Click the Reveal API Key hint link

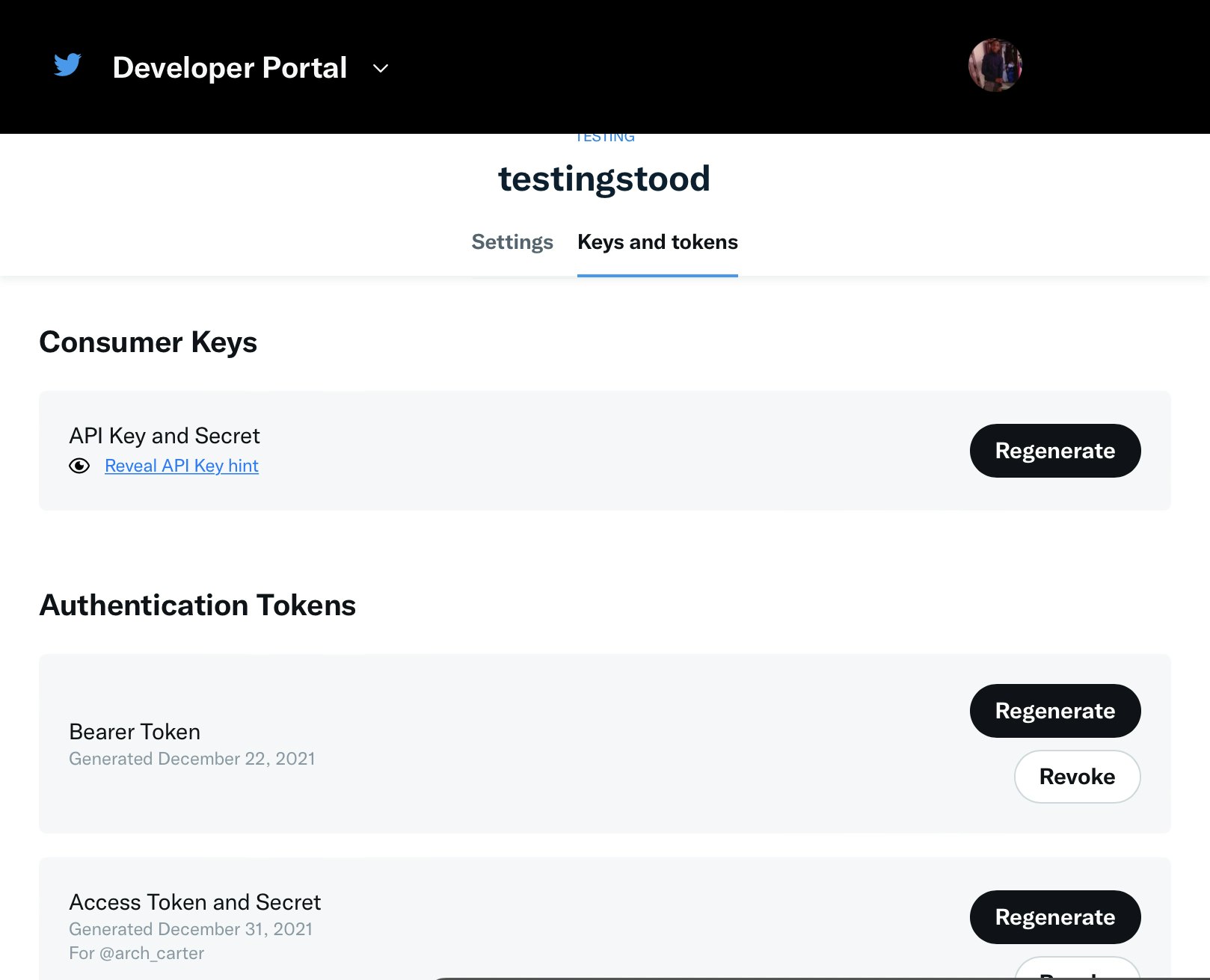coord(182,466)
